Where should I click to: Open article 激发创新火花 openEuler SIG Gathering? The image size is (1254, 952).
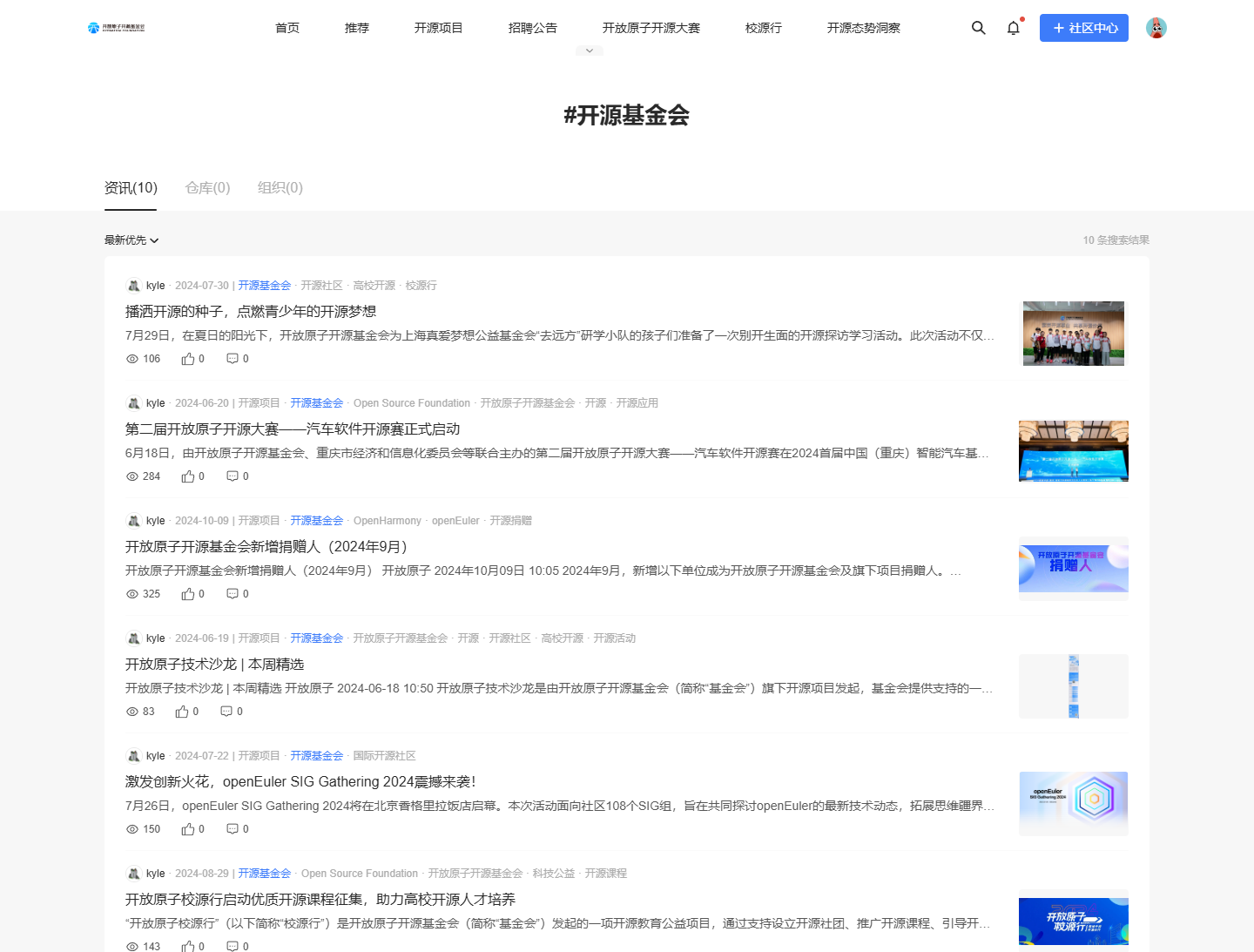coord(300,782)
